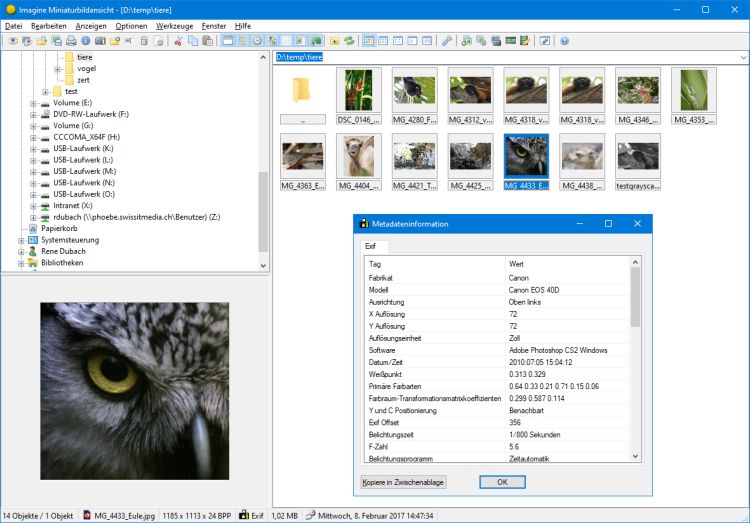
Task: Click the scissors Cut icon in toolbar
Action: [178, 41]
